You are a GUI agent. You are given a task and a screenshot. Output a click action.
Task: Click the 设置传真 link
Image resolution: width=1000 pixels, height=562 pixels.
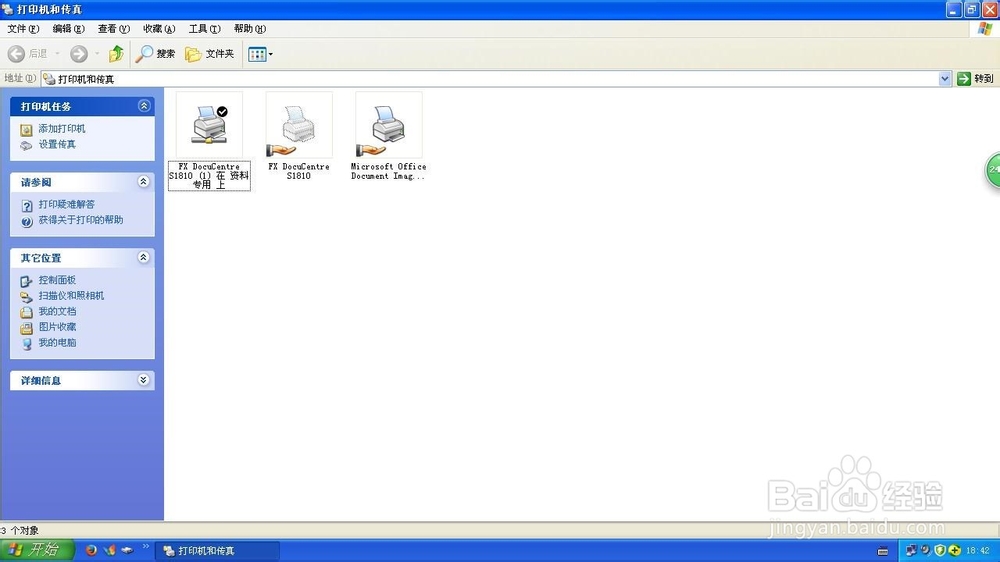(x=57, y=144)
